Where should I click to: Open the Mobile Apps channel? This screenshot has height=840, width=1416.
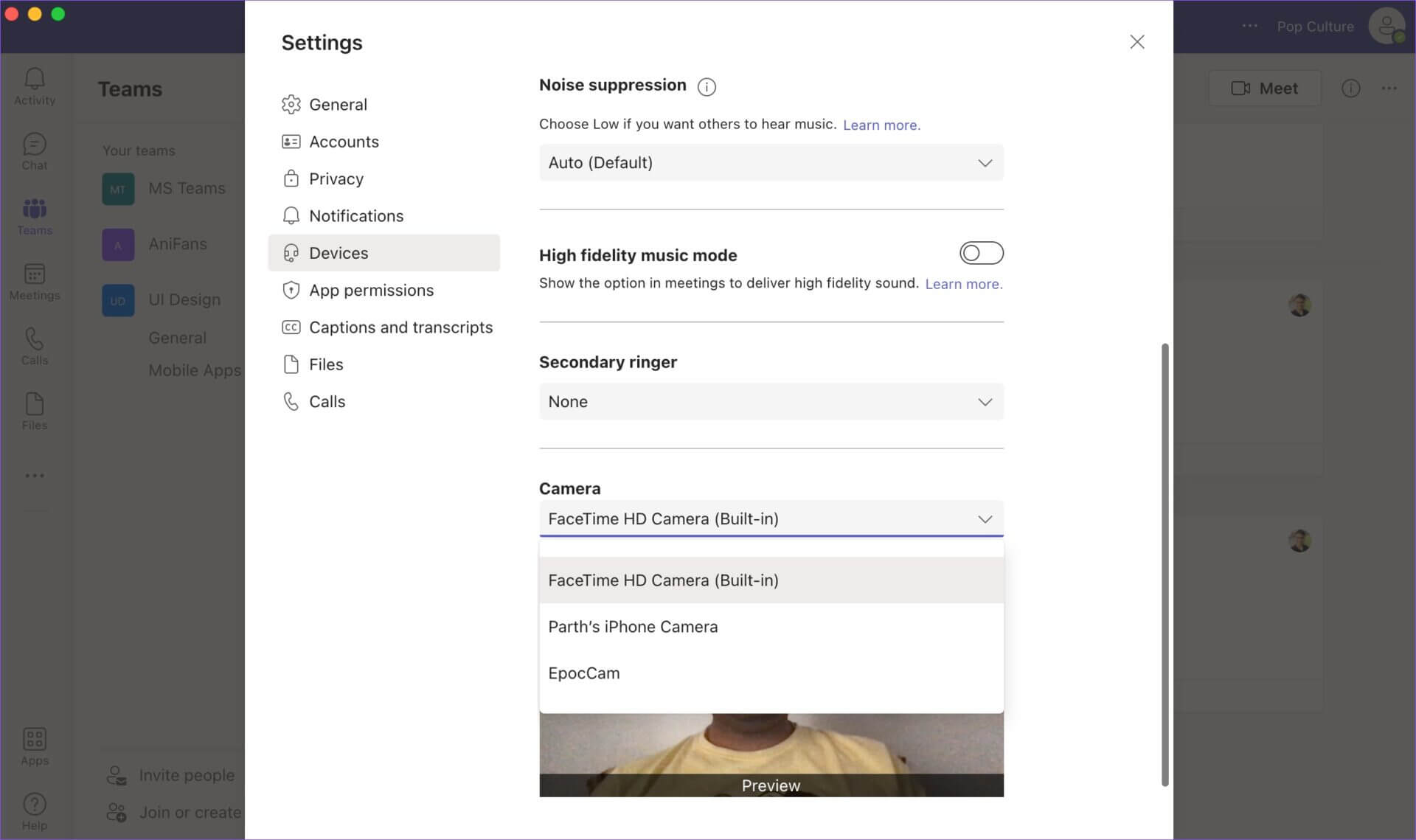tap(195, 370)
